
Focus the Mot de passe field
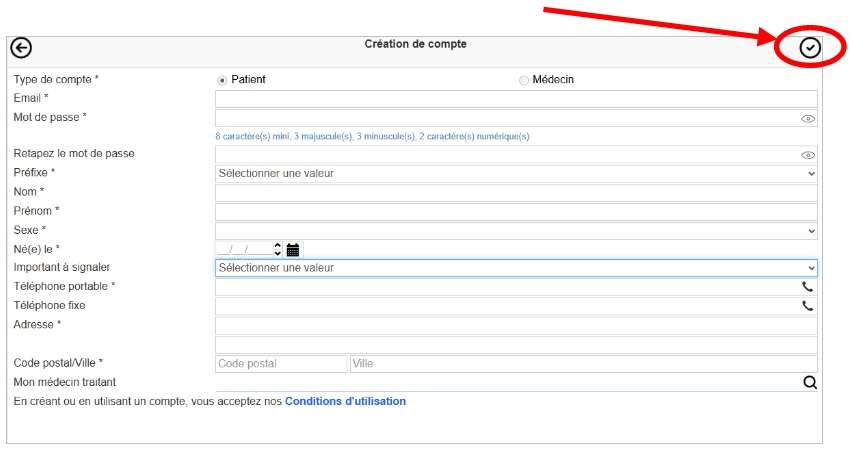tap(505, 118)
